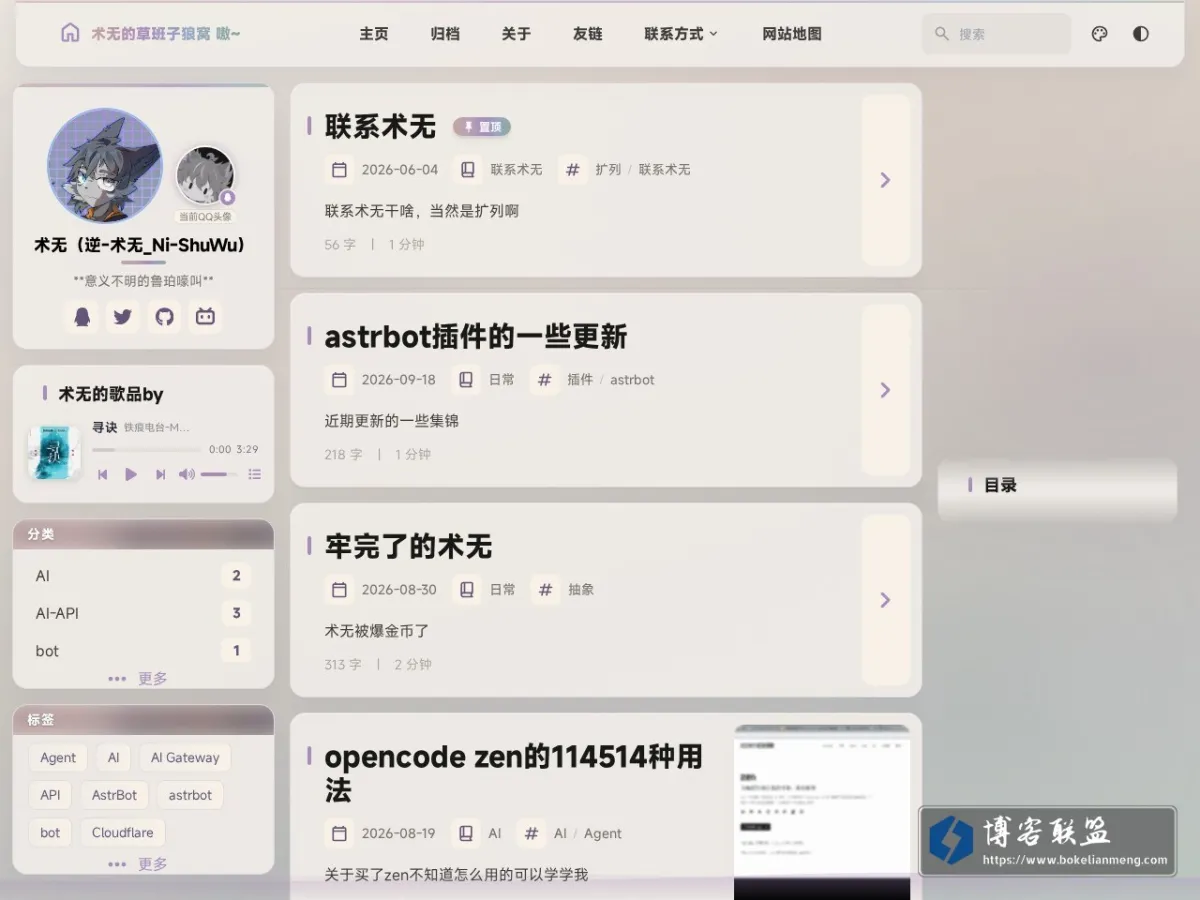Select the bot category with count 1
The image size is (1200, 900).
[143, 651]
